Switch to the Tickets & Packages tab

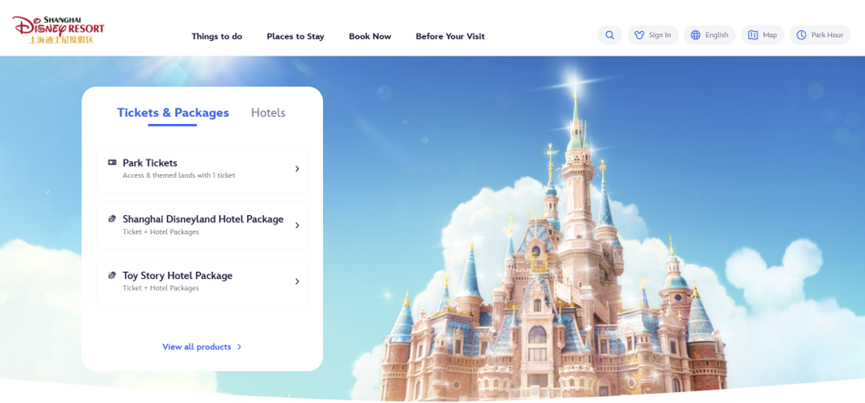173,113
